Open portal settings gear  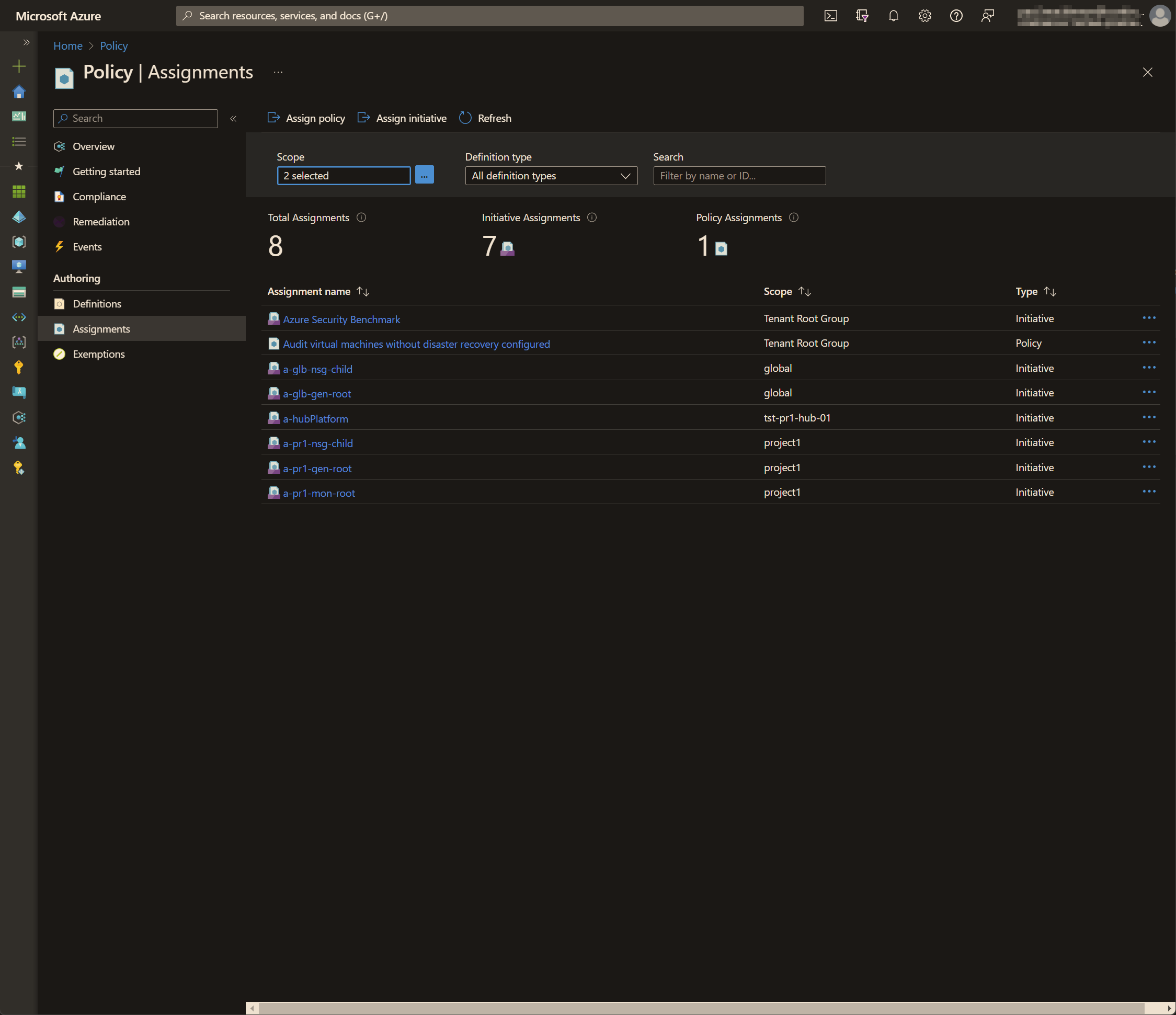click(x=924, y=16)
